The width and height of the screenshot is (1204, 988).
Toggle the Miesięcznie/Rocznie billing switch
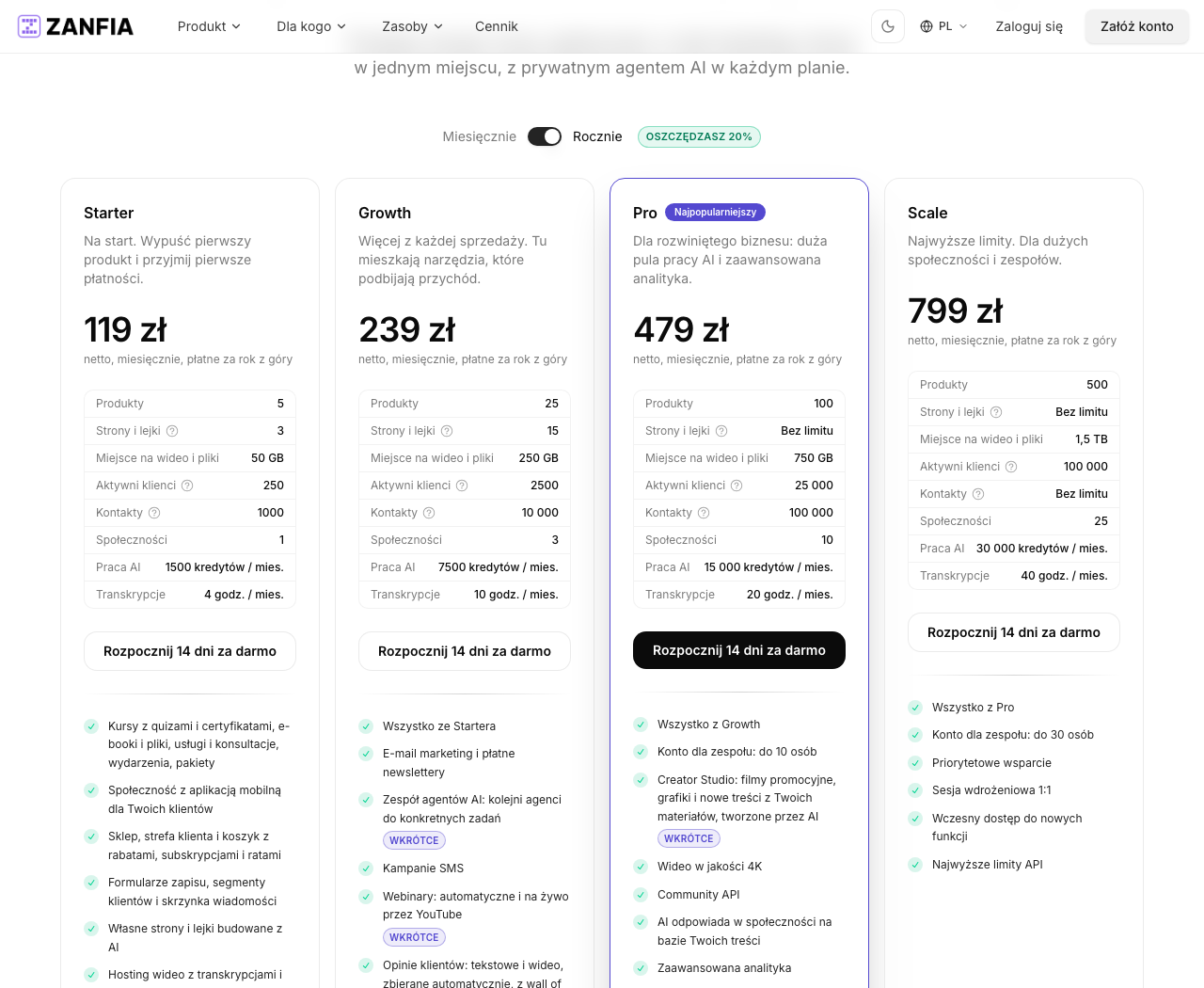(545, 136)
